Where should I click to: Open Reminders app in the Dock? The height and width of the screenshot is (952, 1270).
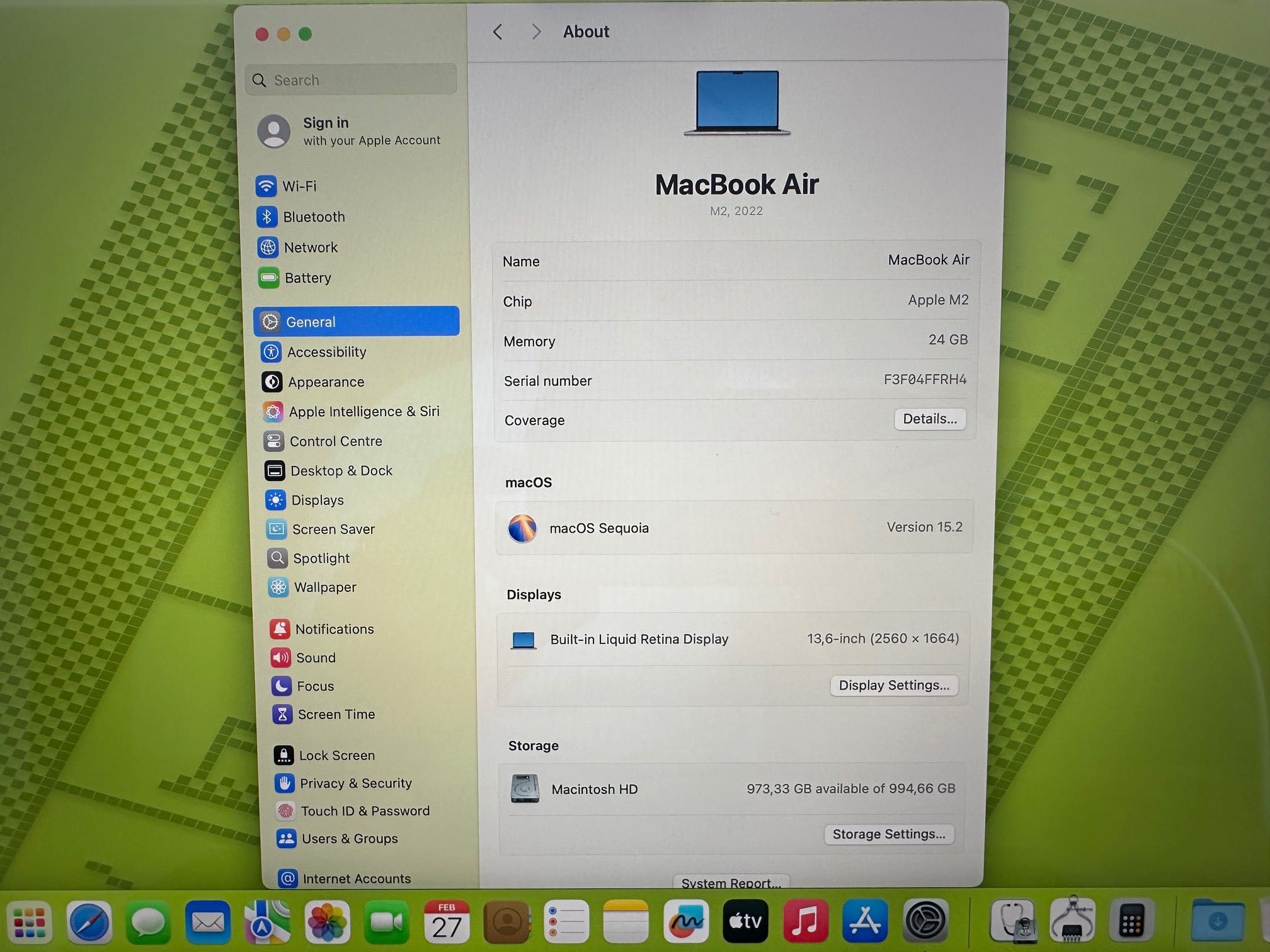(x=566, y=922)
